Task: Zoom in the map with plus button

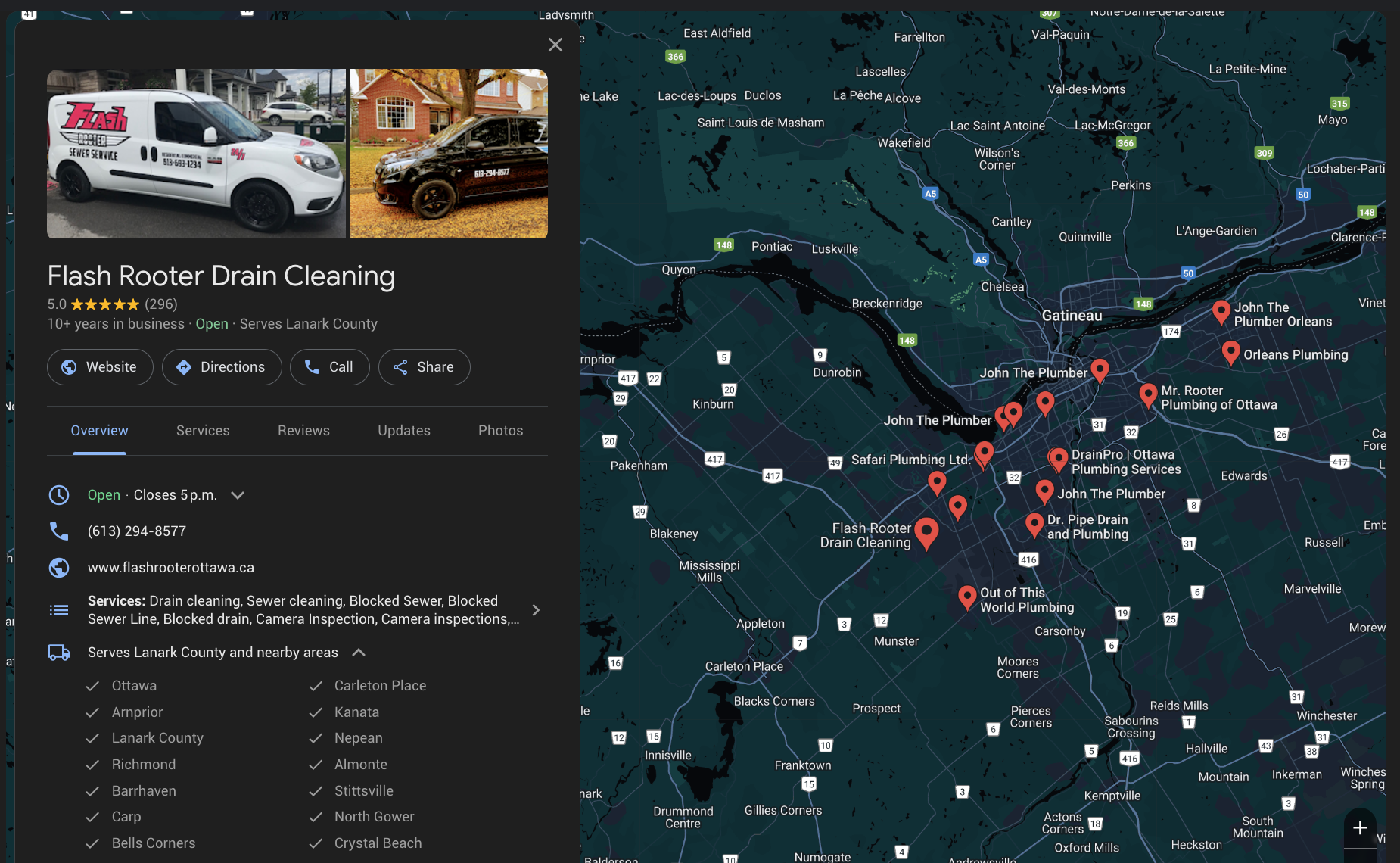Action: coord(1360,827)
